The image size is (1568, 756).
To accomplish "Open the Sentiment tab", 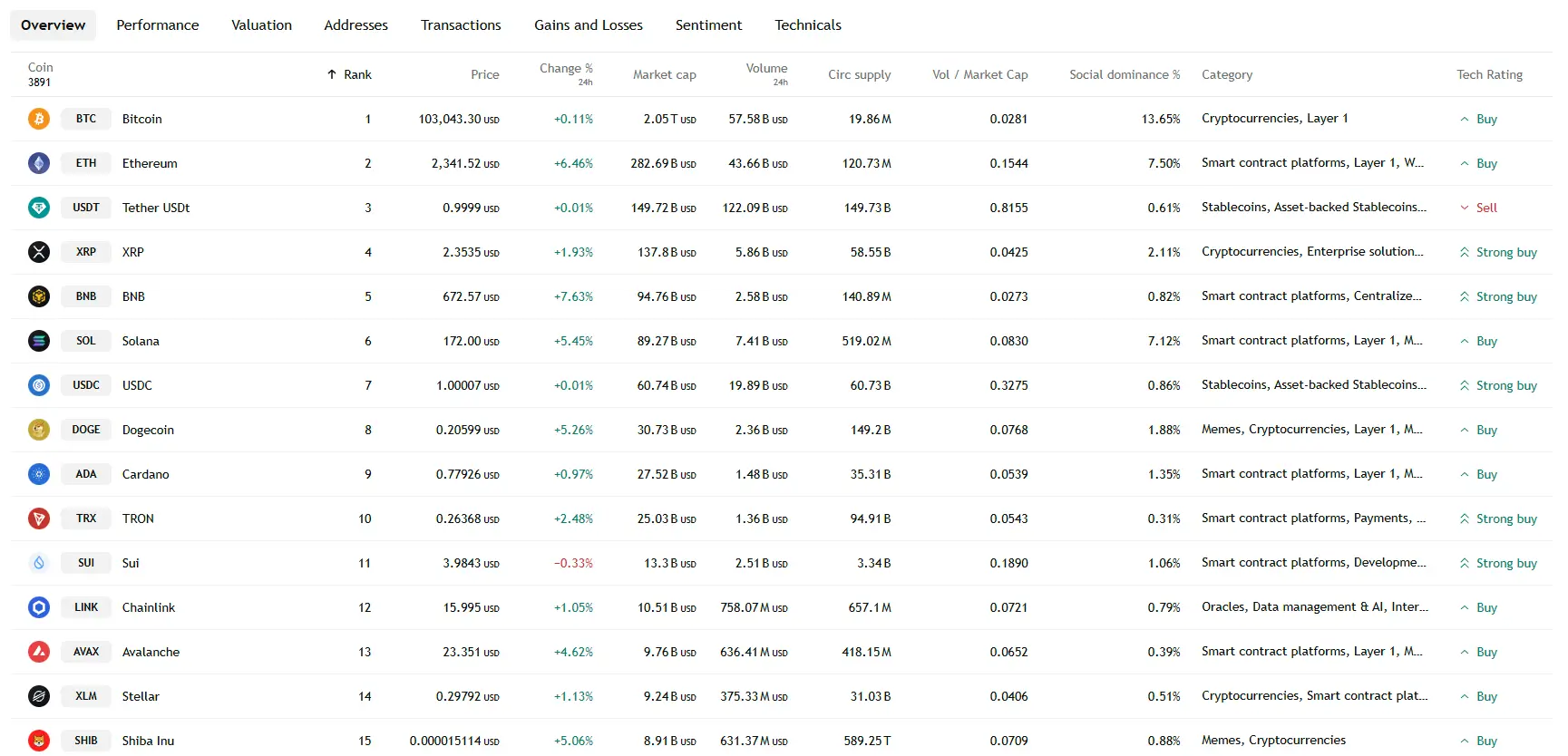I will click(708, 25).
